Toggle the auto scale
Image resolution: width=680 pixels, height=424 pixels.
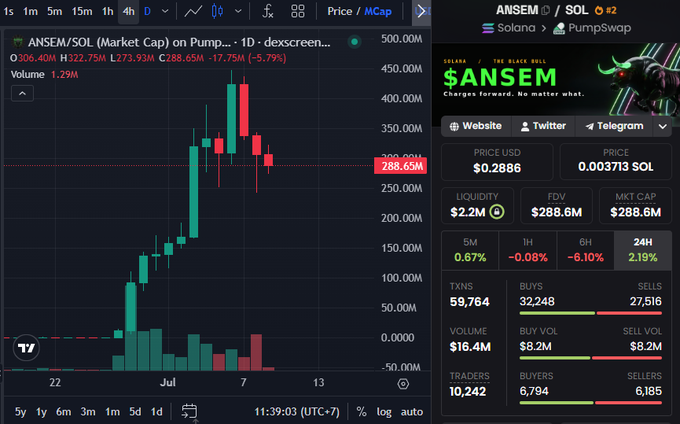coord(412,411)
